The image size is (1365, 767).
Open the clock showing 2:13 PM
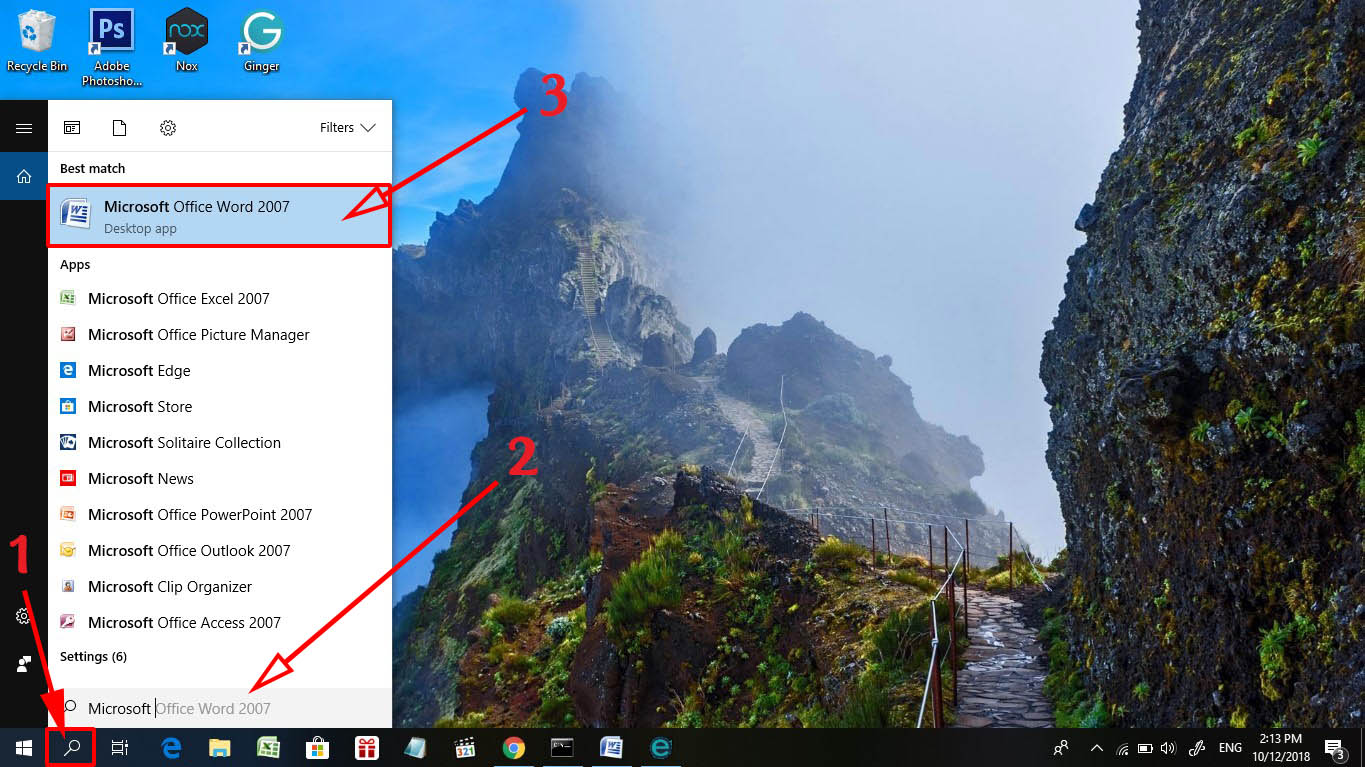click(x=1282, y=748)
